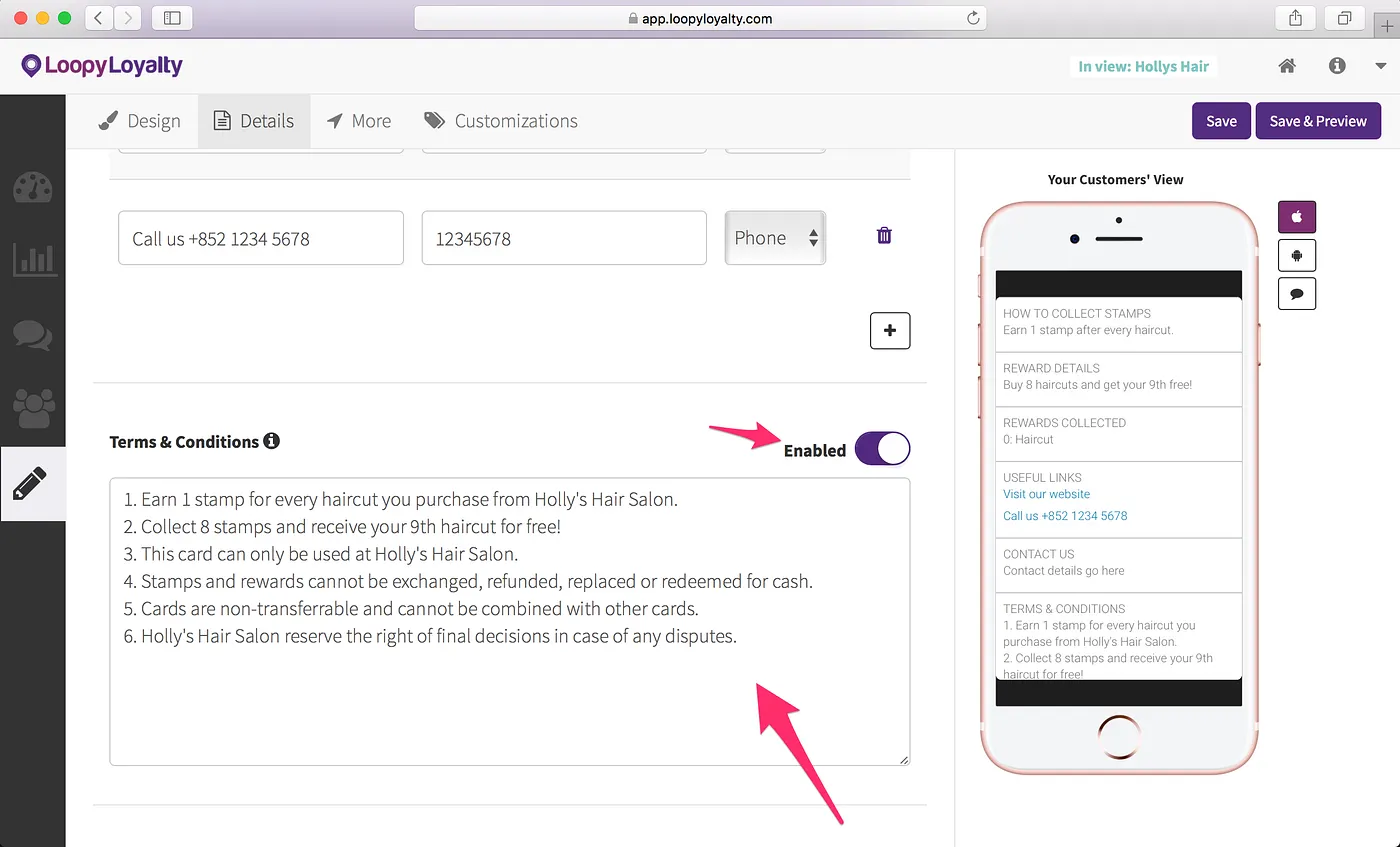The image size is (1400, 847).
Task: Open the Customizations tab
Action: click(501, 121)
